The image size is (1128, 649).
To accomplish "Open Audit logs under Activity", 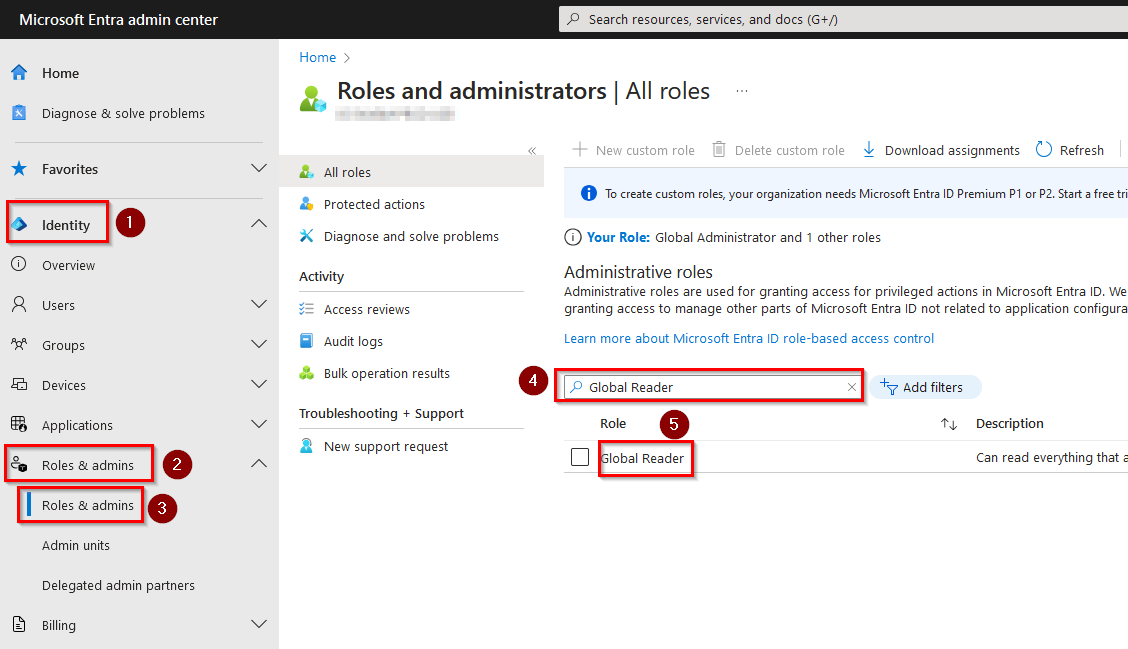I will 353,341.
